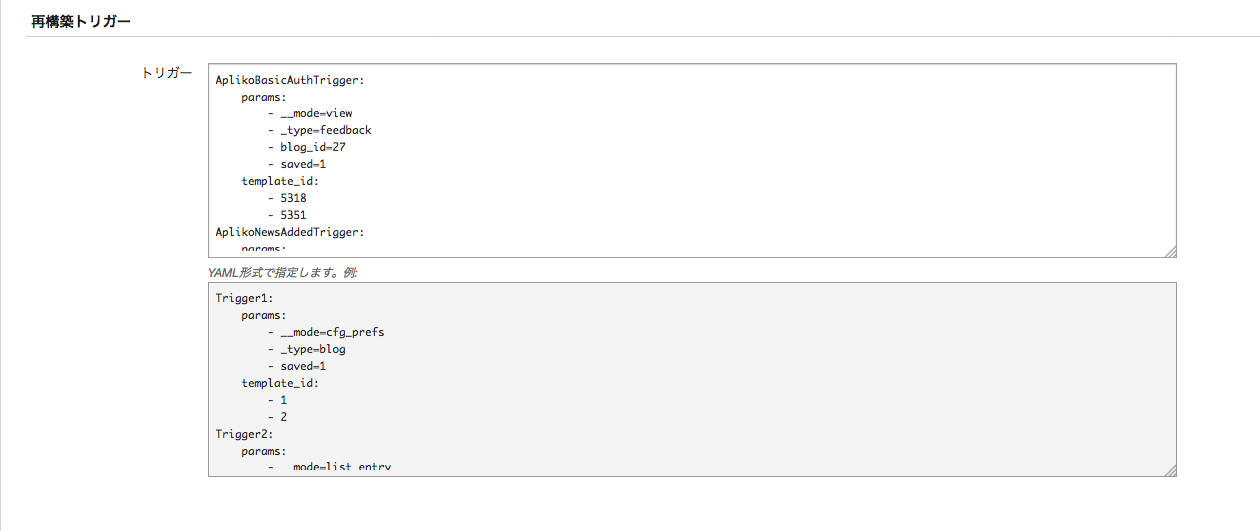Click resize grip of the example textarea
The image size is (1260, 531).
coord(1170,470)
